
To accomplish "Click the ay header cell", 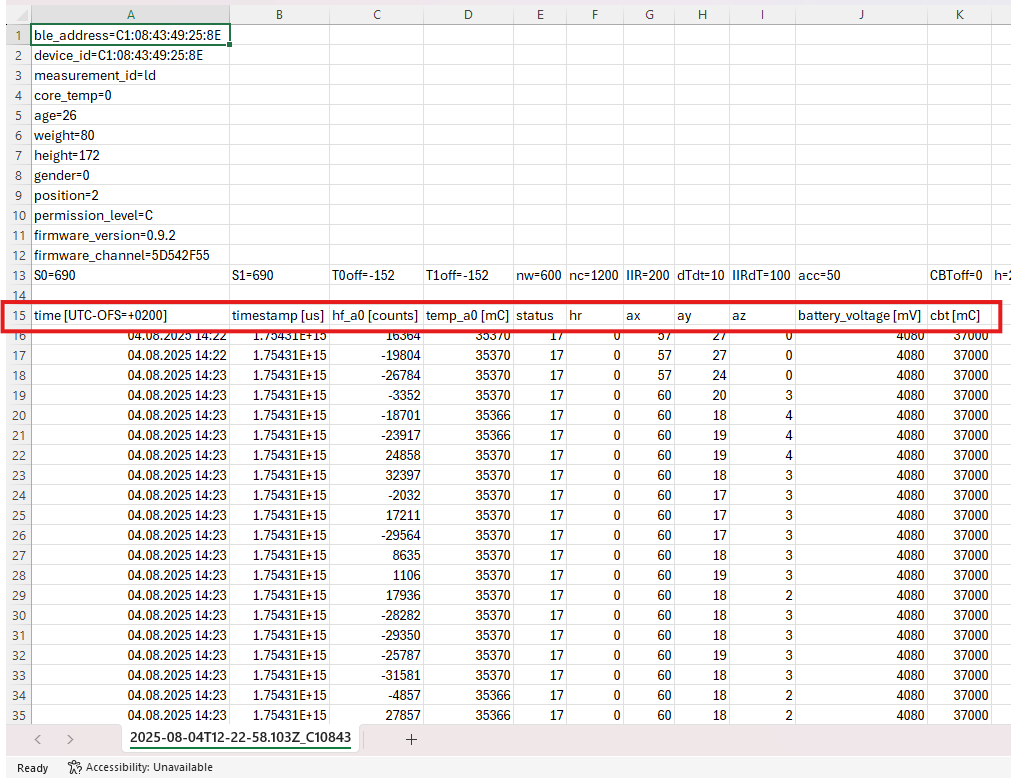I will pos(702,315).
